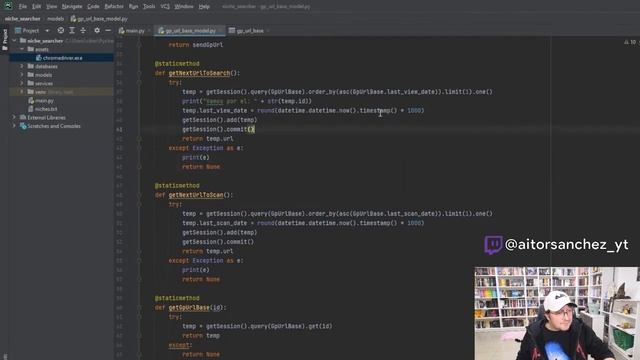The height and width of the screenshot is (360, 640).
Task: Close the gp_url_base table tab
Action: 268,31
